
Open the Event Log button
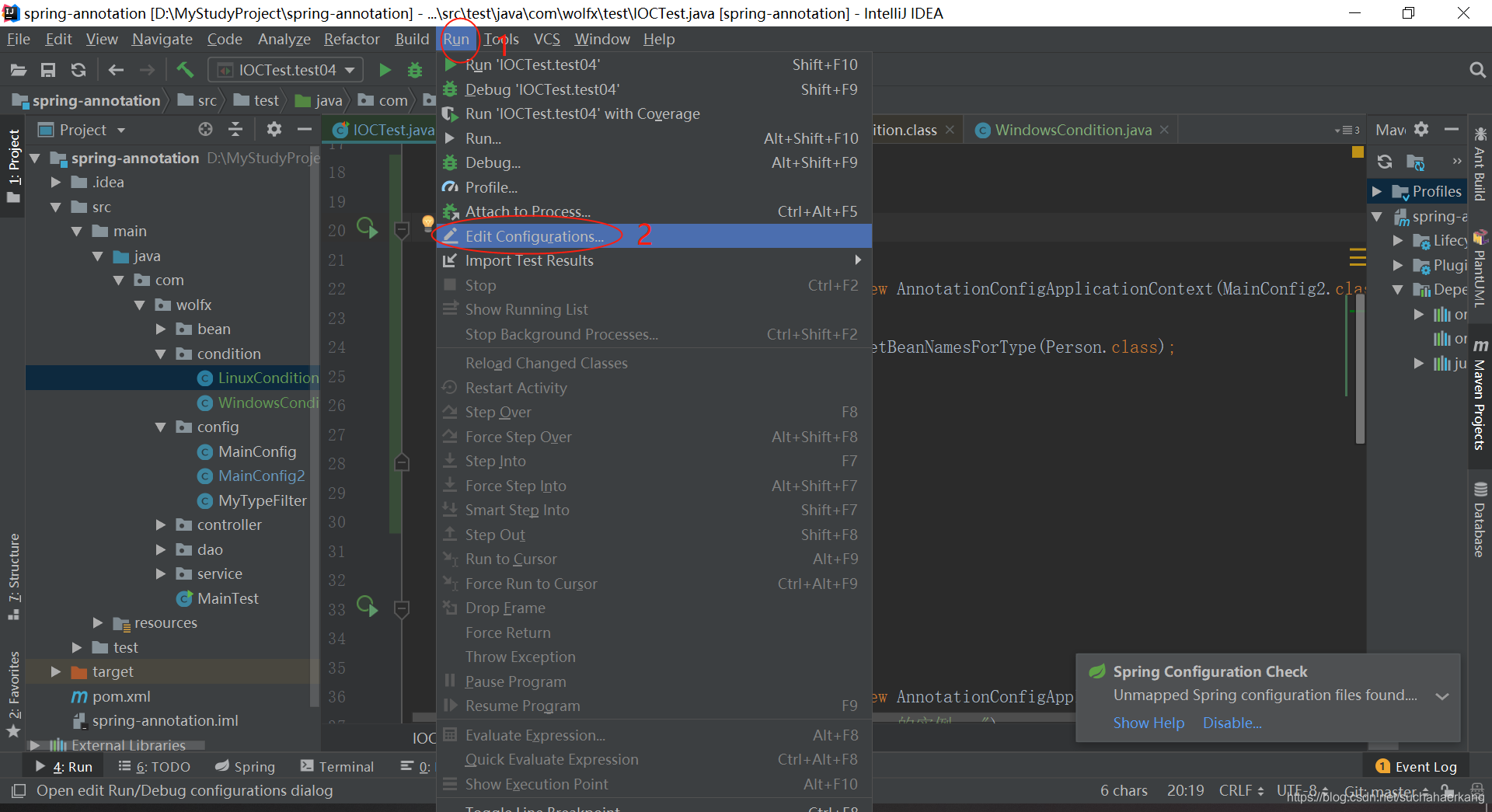[x=1416, y=767]
